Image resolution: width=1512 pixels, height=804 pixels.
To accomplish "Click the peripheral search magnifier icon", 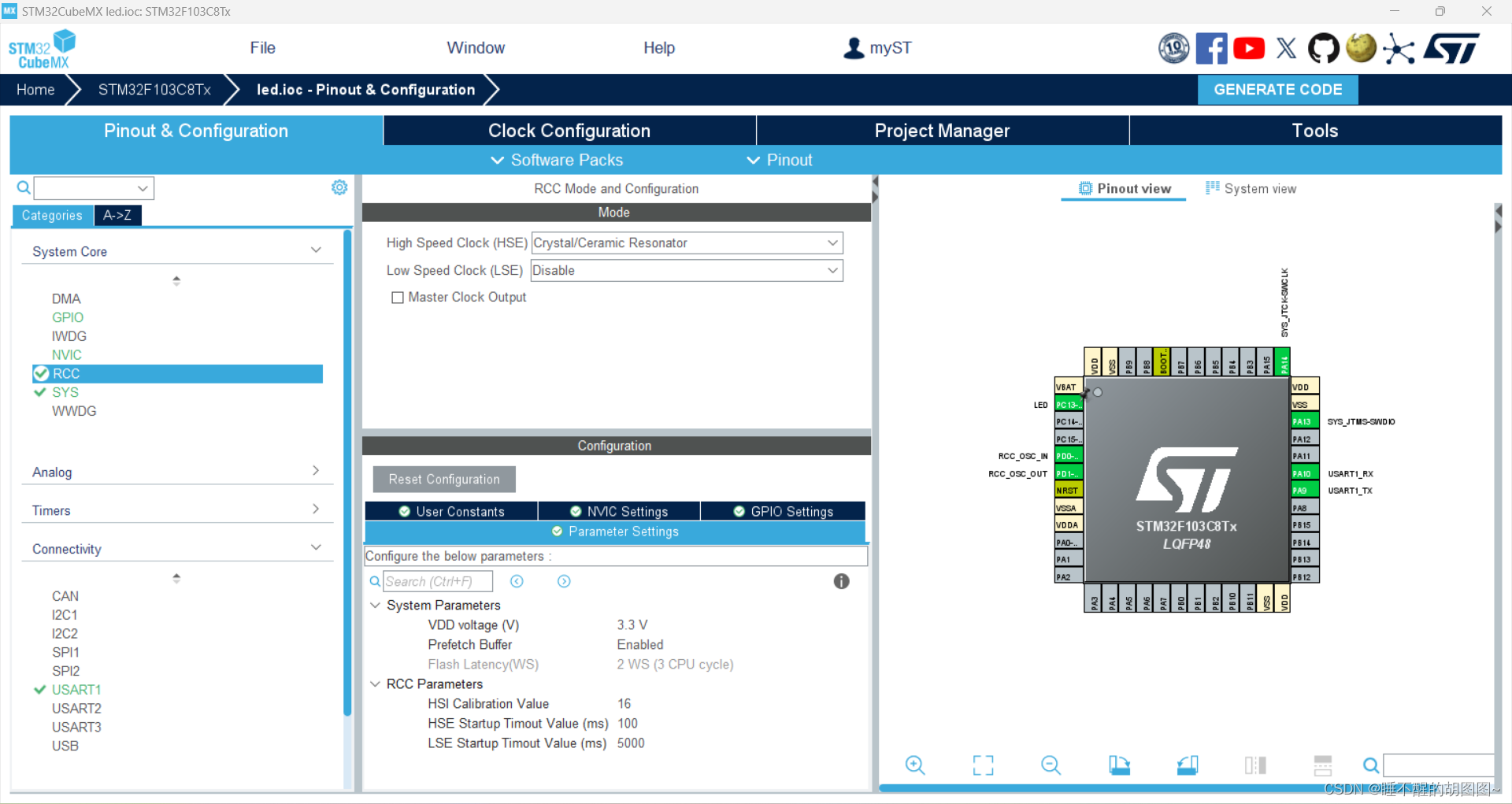I will (x=24, y=187).
